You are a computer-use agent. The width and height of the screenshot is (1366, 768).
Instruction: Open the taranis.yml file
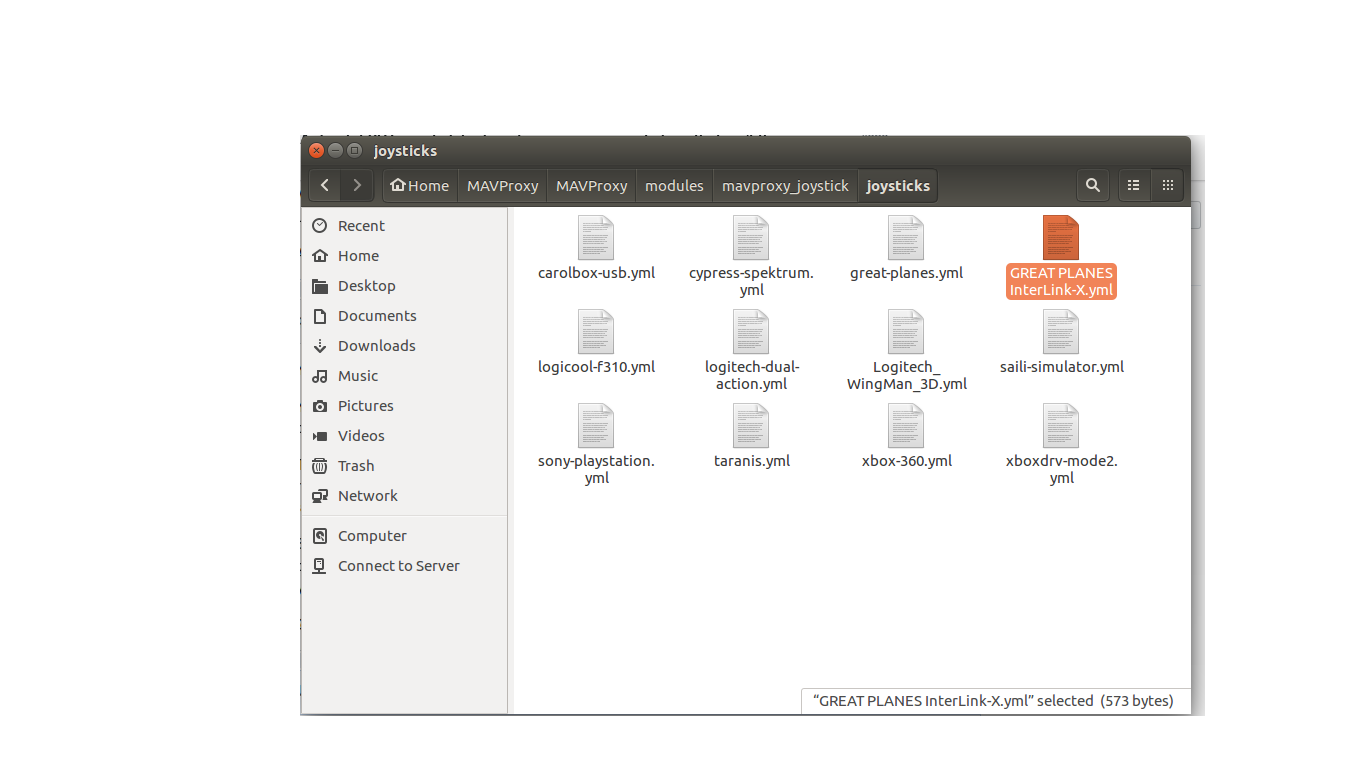point(751,427)
